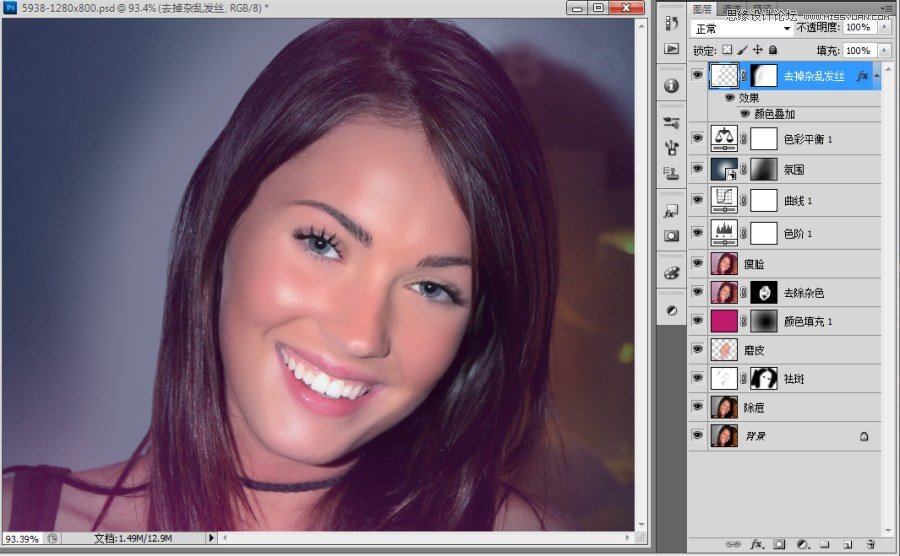Viewport: 900px width, 556px height.
Task: Click the delete layer trash icon
Action: (x=870, y=543)
